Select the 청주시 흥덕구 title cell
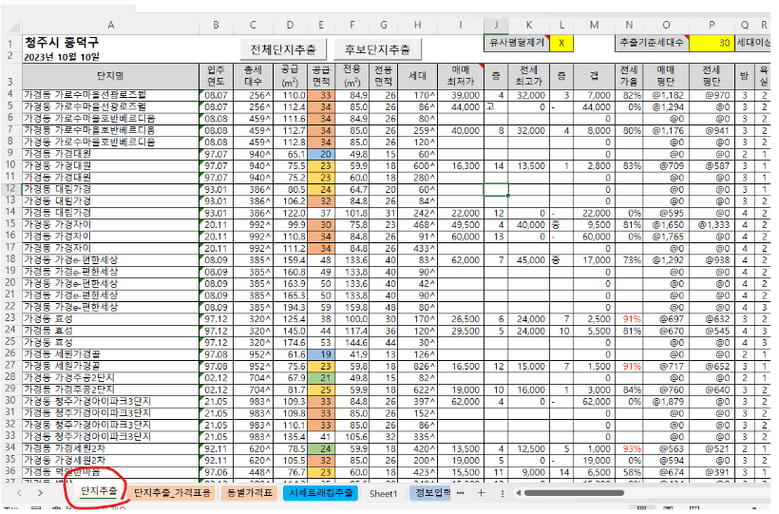Screen dimensions: 779x514 point(110,42)
